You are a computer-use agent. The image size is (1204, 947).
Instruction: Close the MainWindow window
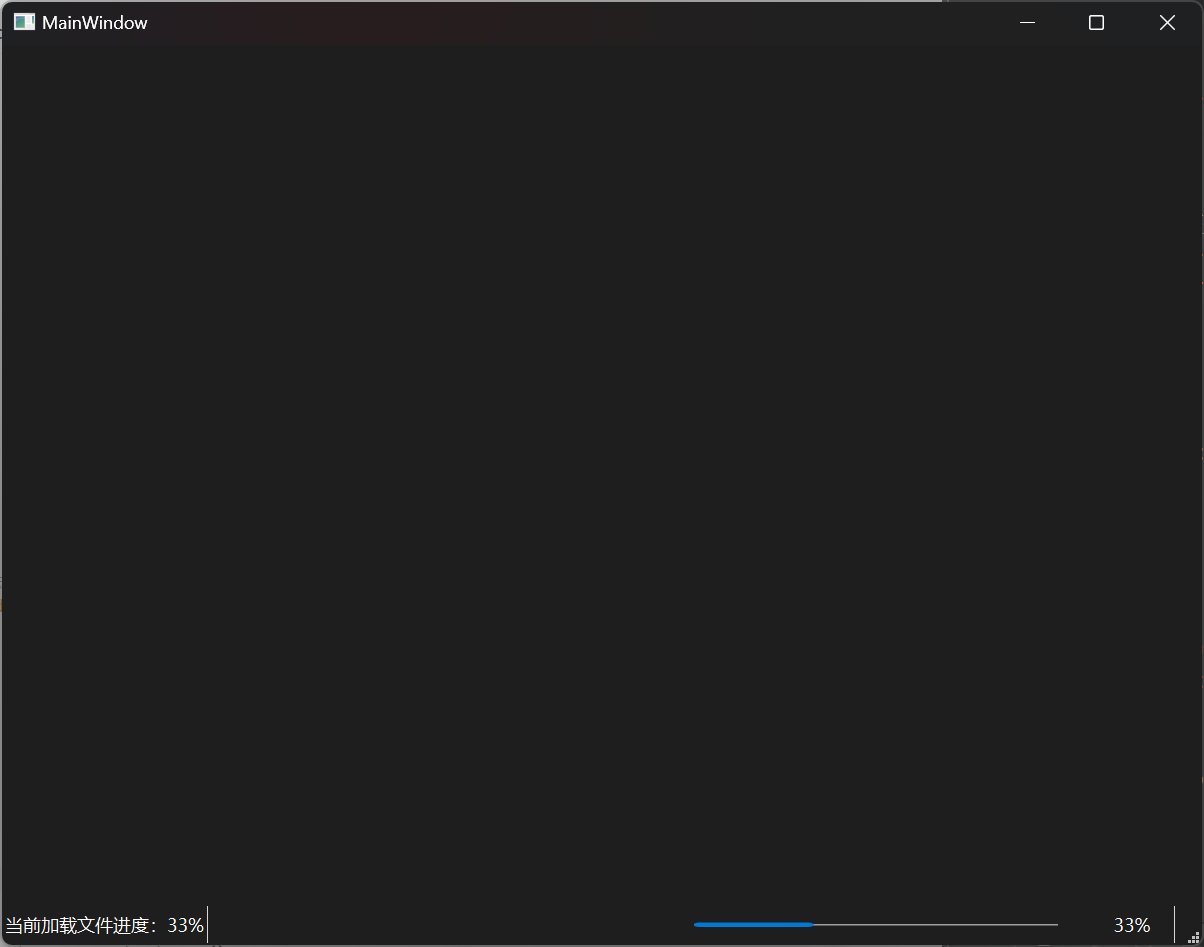pos(1167,22)
